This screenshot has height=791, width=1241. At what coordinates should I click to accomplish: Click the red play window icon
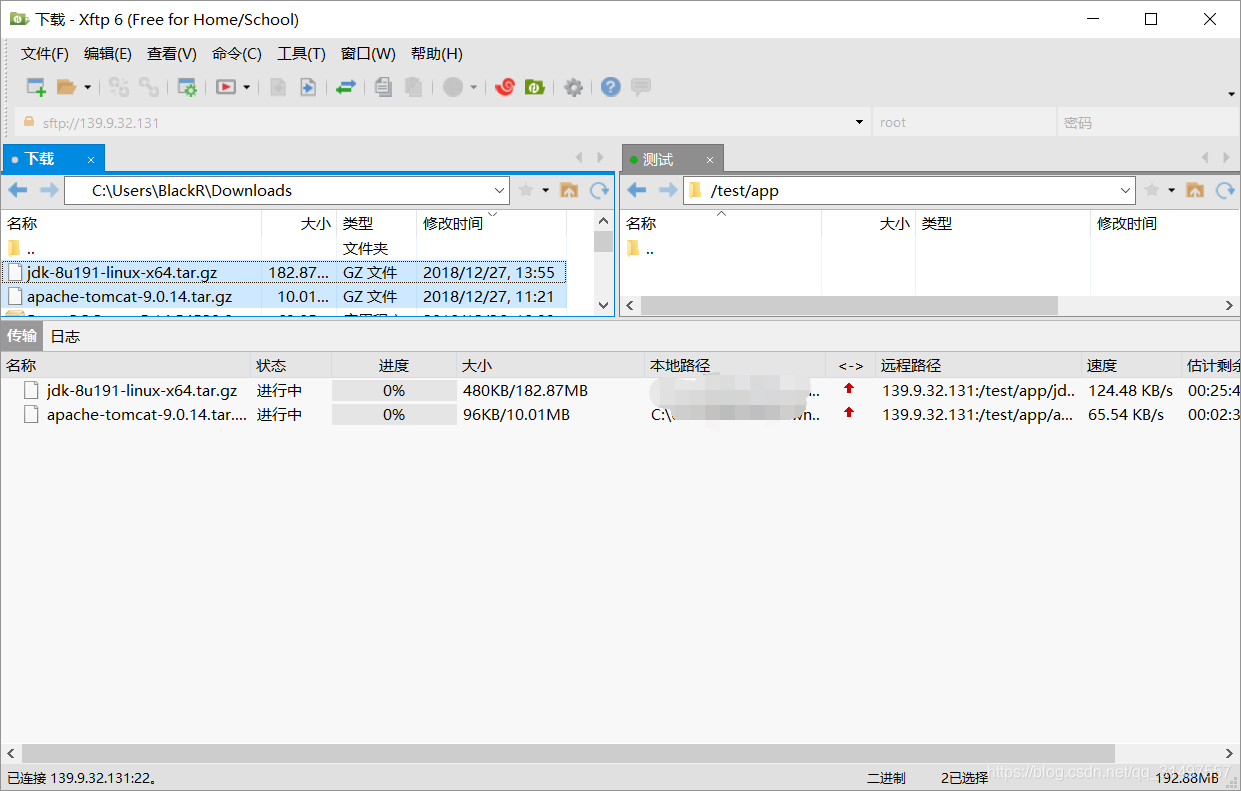pyautogui.click(x=226, y=87)
